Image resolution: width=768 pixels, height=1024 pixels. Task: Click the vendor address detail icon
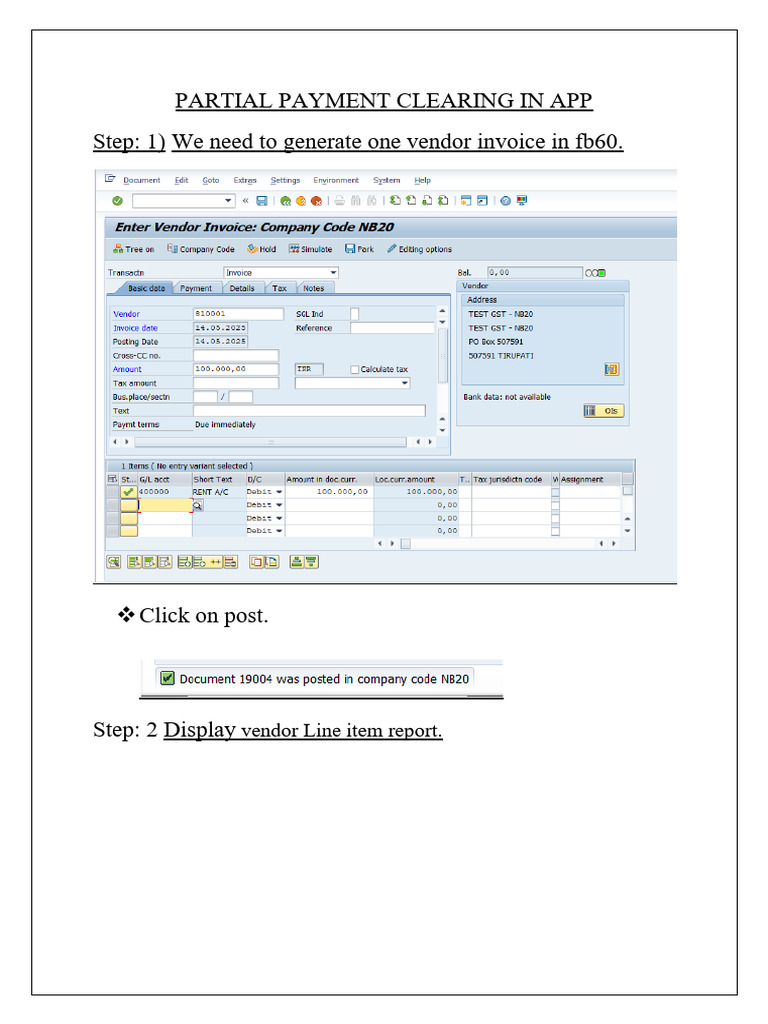point(611,370)
